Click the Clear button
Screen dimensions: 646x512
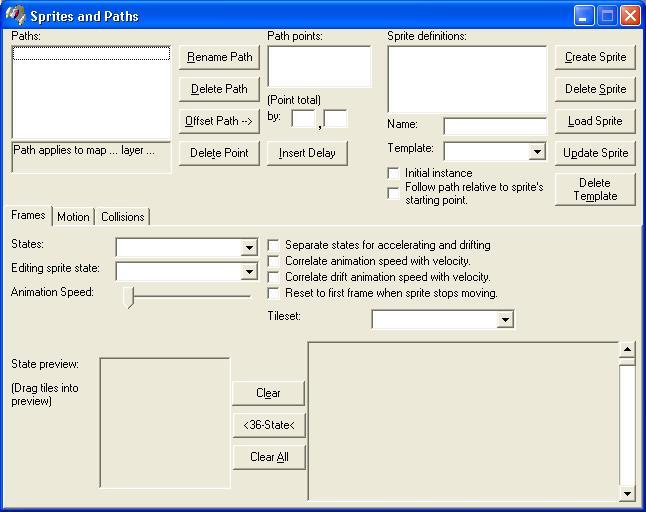tap(269, 393)
